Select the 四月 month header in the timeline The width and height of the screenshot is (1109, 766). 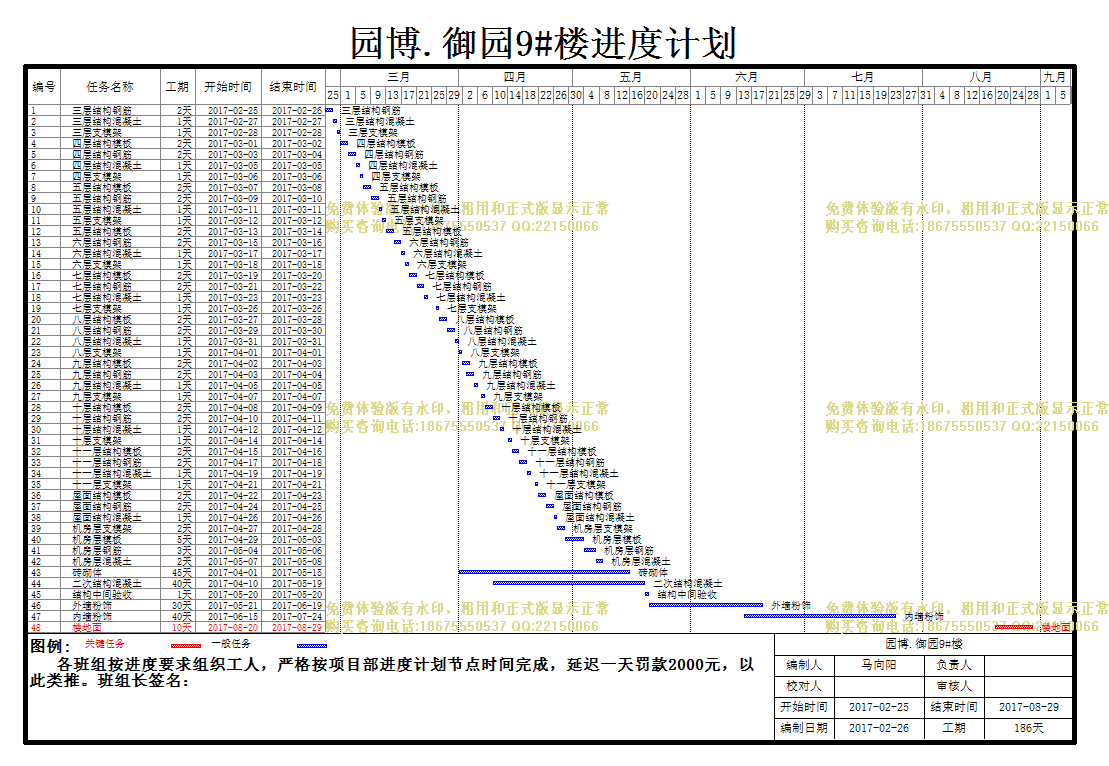tap(515, 77)
